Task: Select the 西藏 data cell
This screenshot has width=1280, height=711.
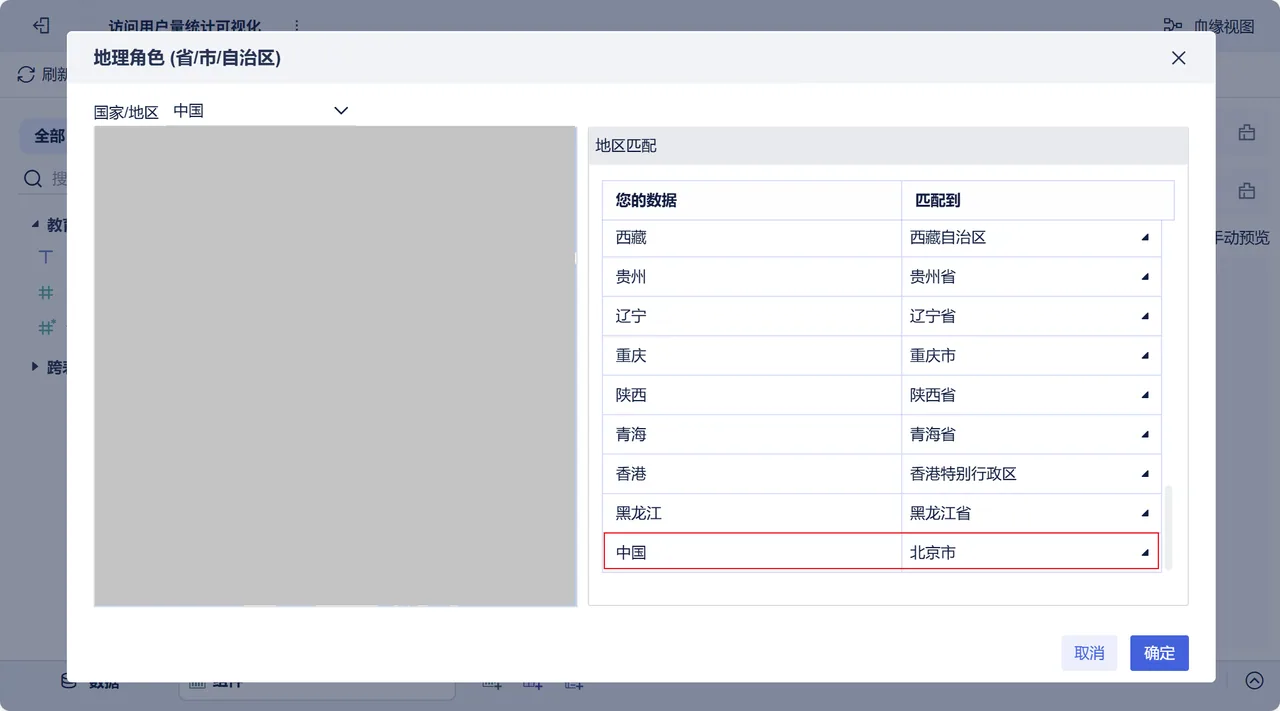Action: [752, 237]
